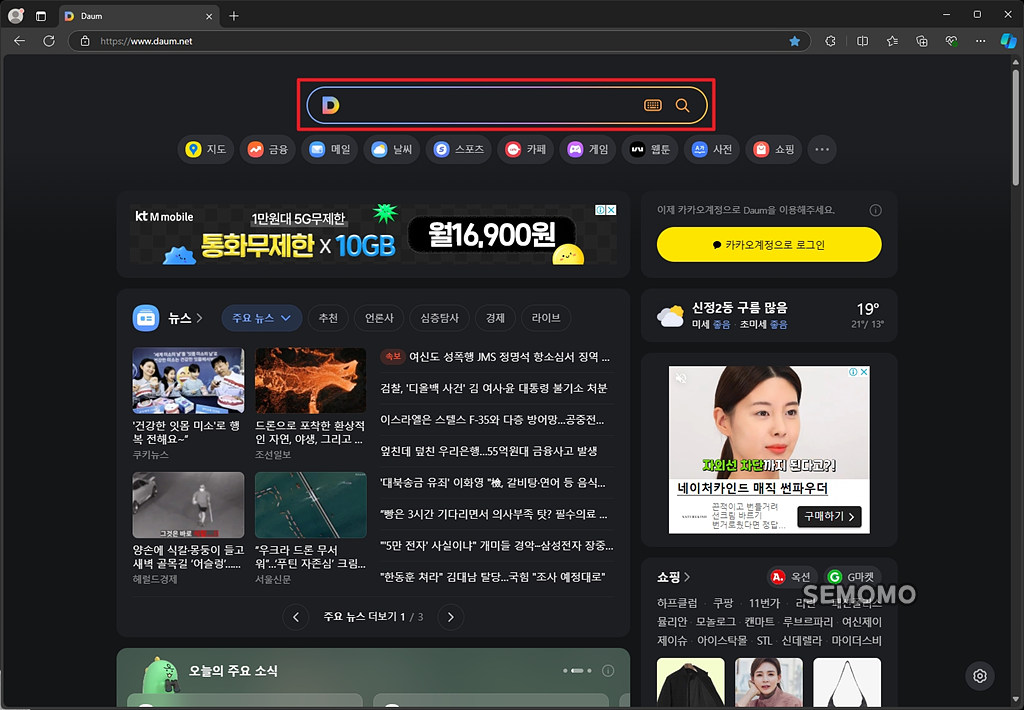Click the browser back arrow
Image resolution: width=1024 pixels, height=710 pixels.
coord(20,41)
